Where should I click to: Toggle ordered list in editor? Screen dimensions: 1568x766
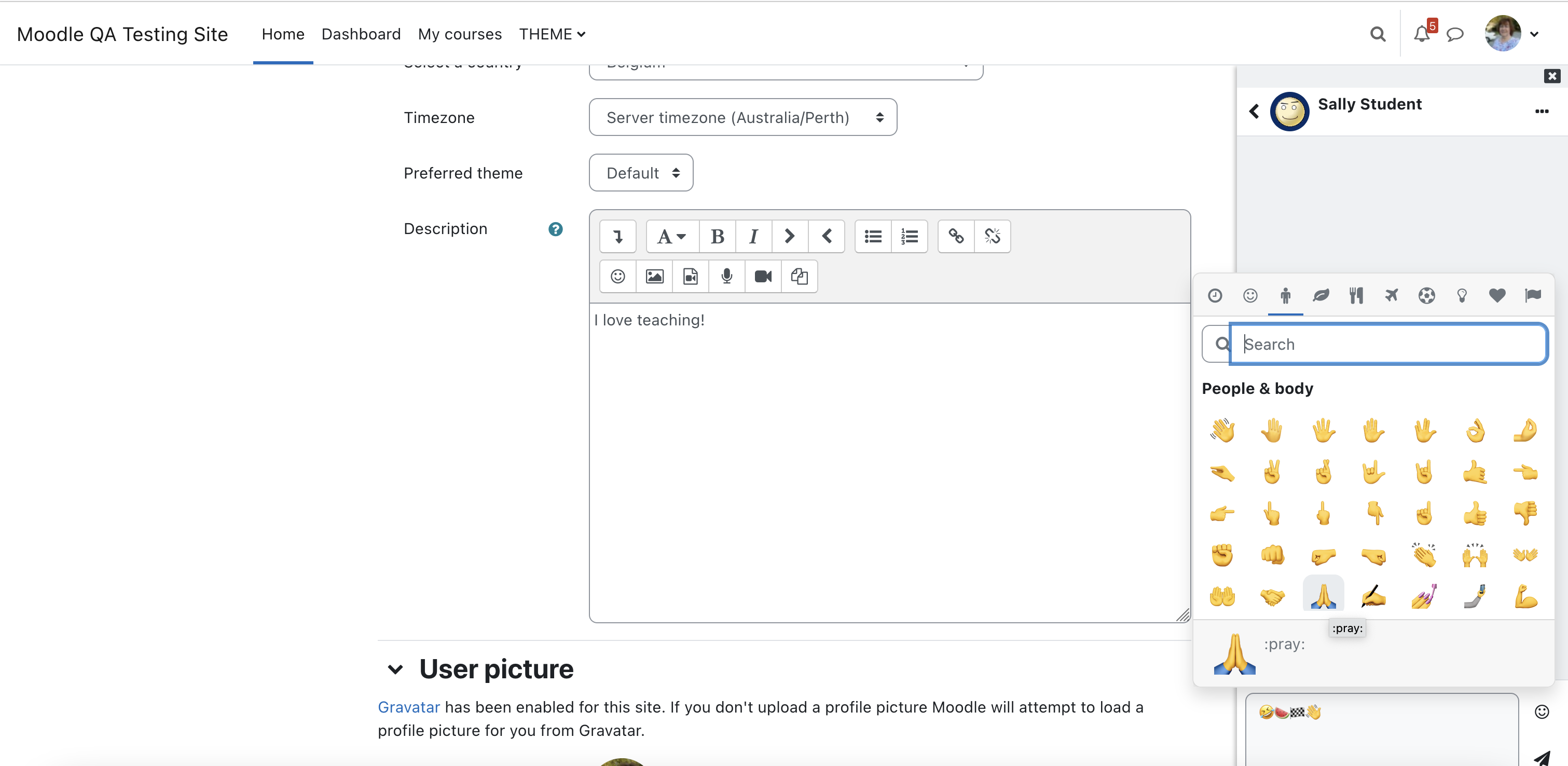pyautogui.click(x=910, y=236)
